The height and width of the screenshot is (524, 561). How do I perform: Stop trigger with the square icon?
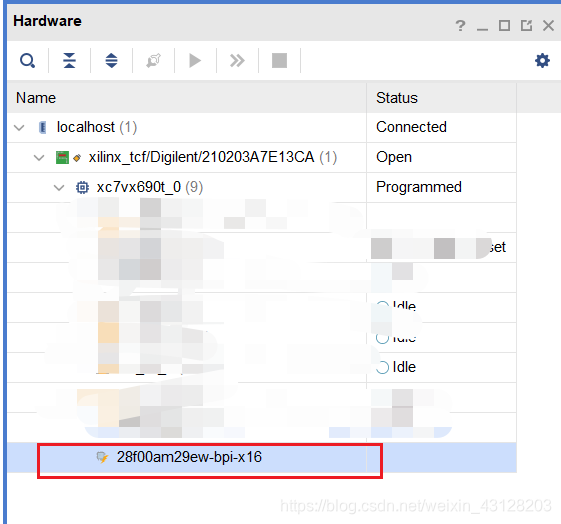pyautogui.click(x=279, y=60)
